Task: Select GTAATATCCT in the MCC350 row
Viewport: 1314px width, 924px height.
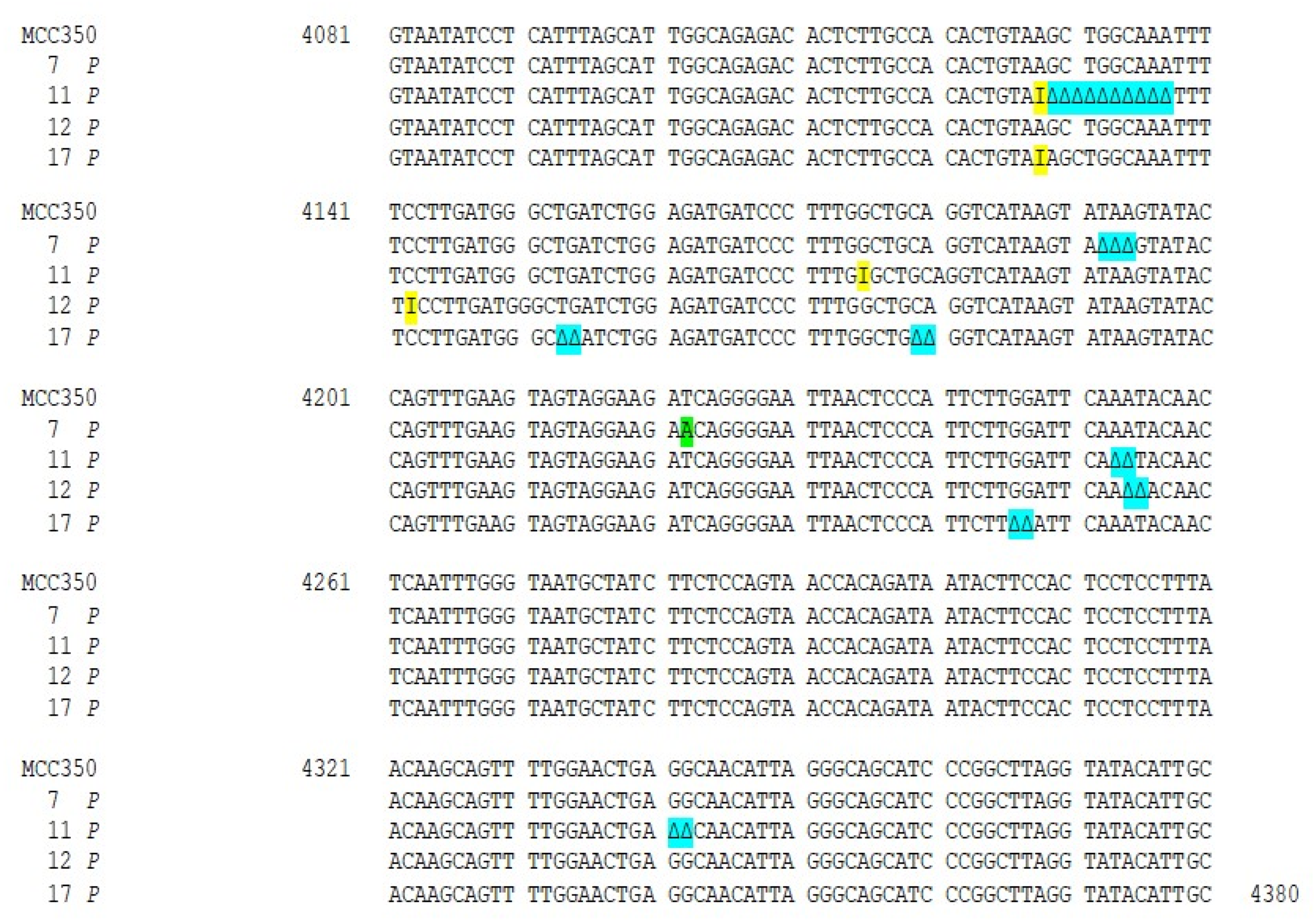Action: tap(452, 35)
